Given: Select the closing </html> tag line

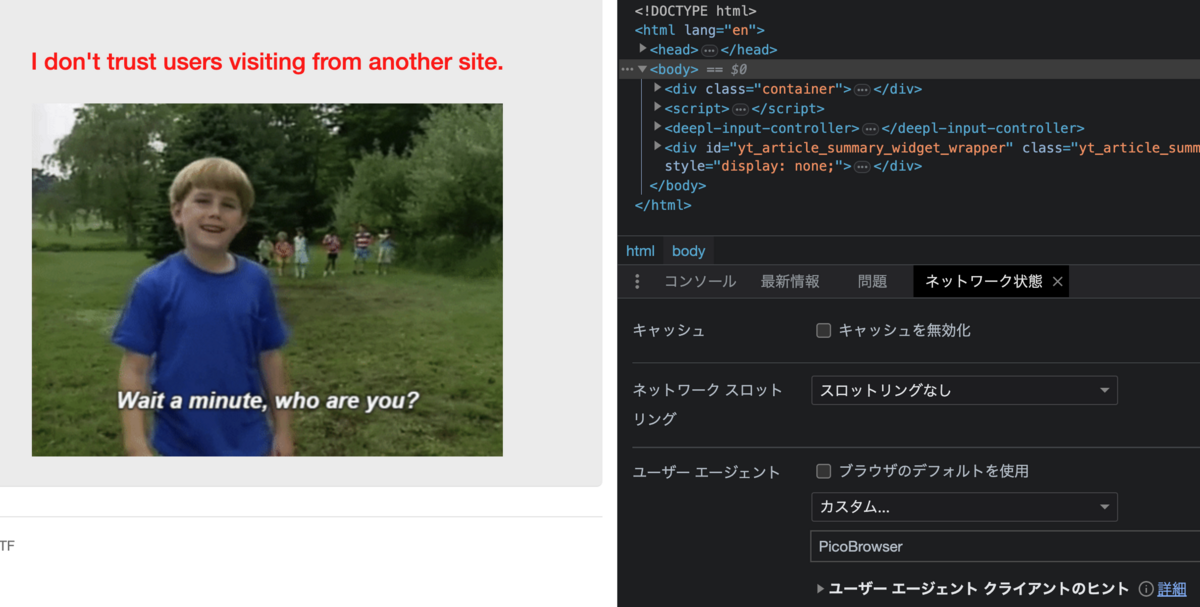Looking at the screenshot, I should point(663,205).
